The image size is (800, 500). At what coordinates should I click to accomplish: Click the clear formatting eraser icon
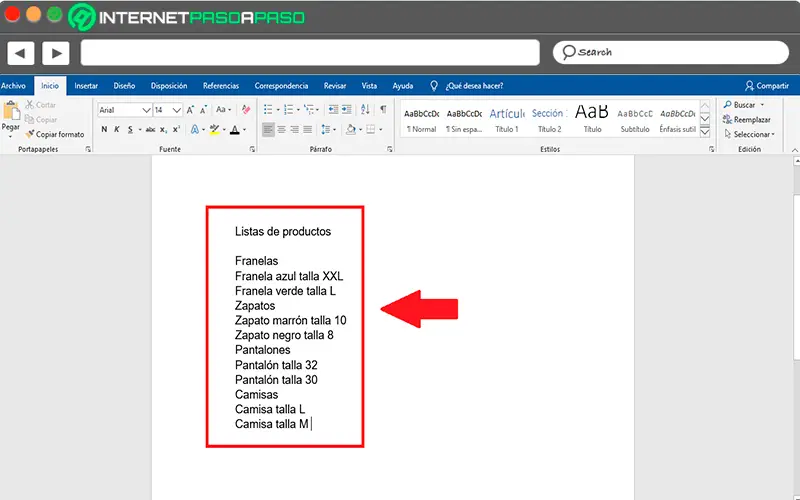(x=246, y=109)
